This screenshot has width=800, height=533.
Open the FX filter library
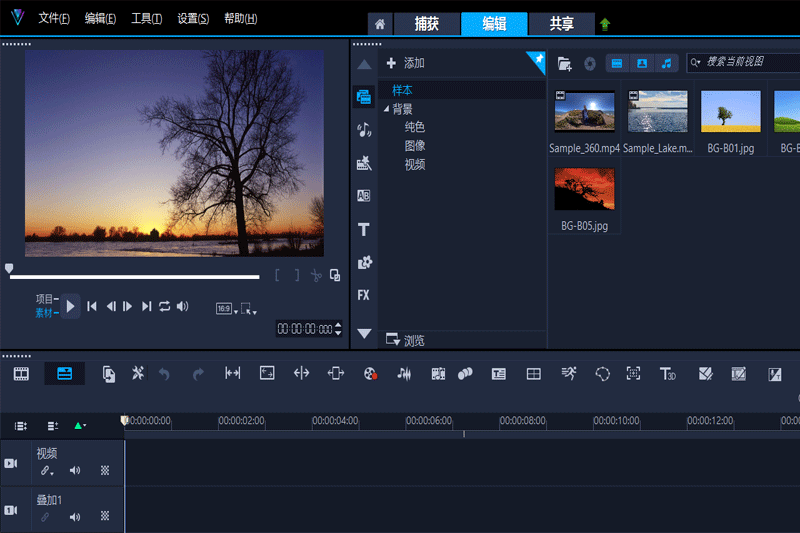coord(363,295)
